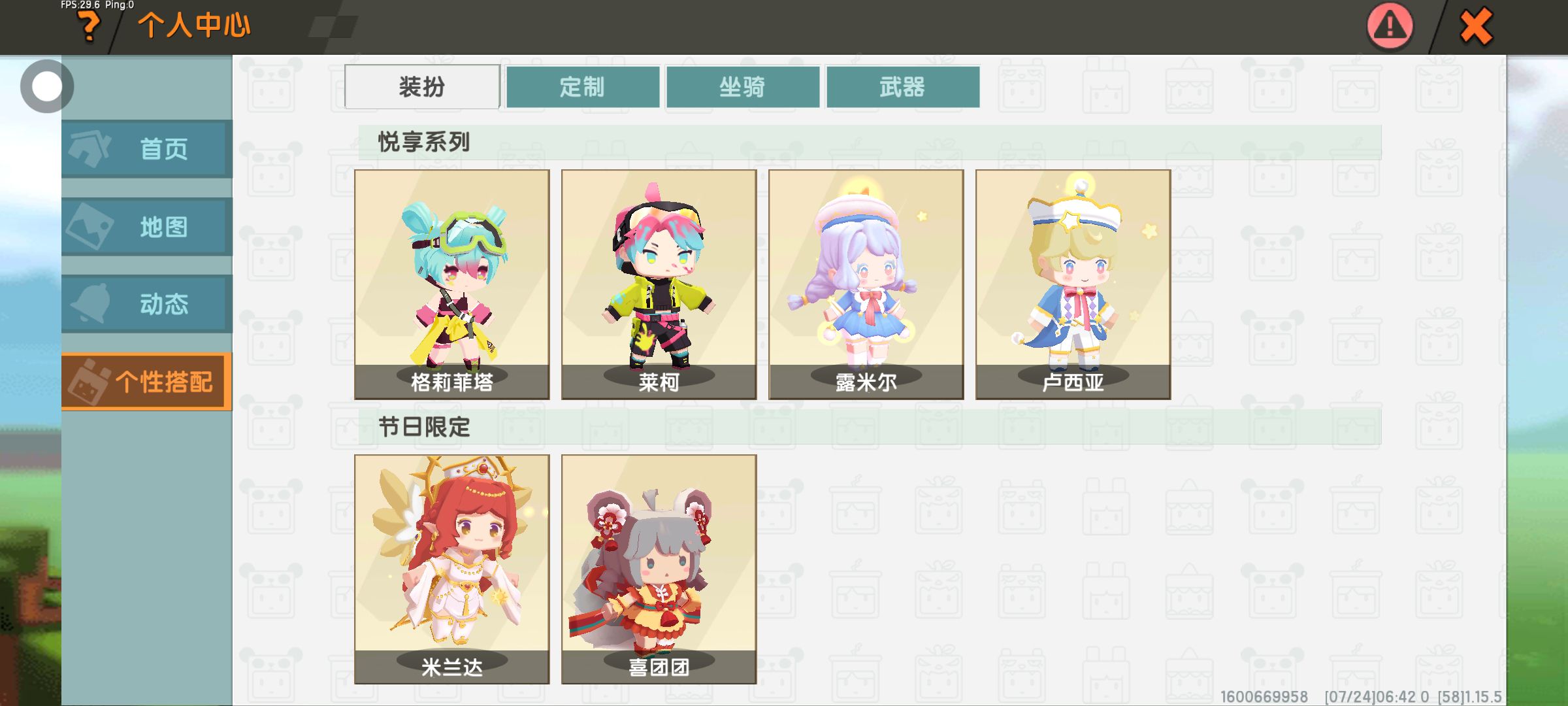
Task: Switch to the 定制 tab
Action: tap(582, 86)
